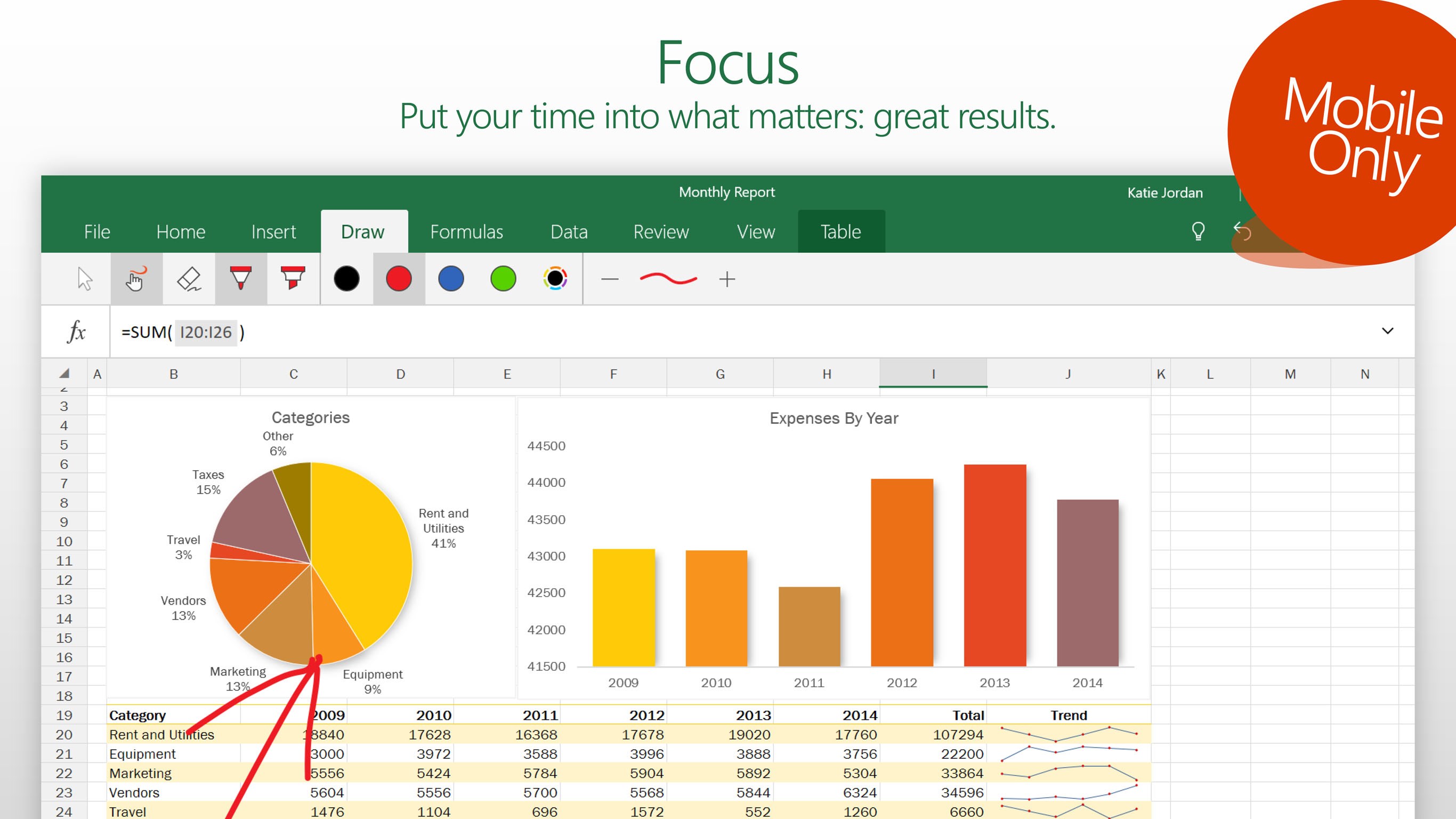The width and height of the screenshot is (1456, 819).
Task: Open the multicolor ink color picker
Action: (555, 279)
